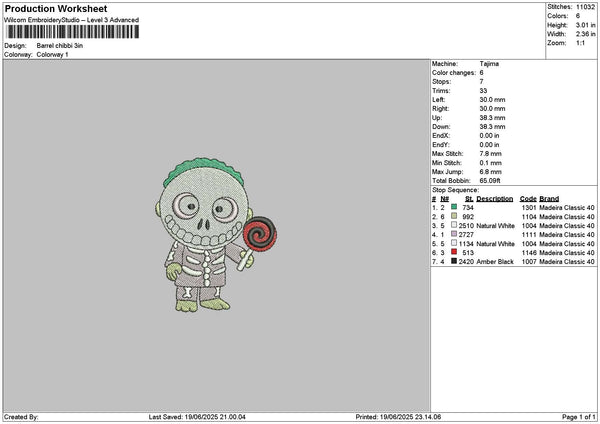Screen dimensions: 600x424
Task: Select the olive swatch with code 1104
Action: click(454, 216)
